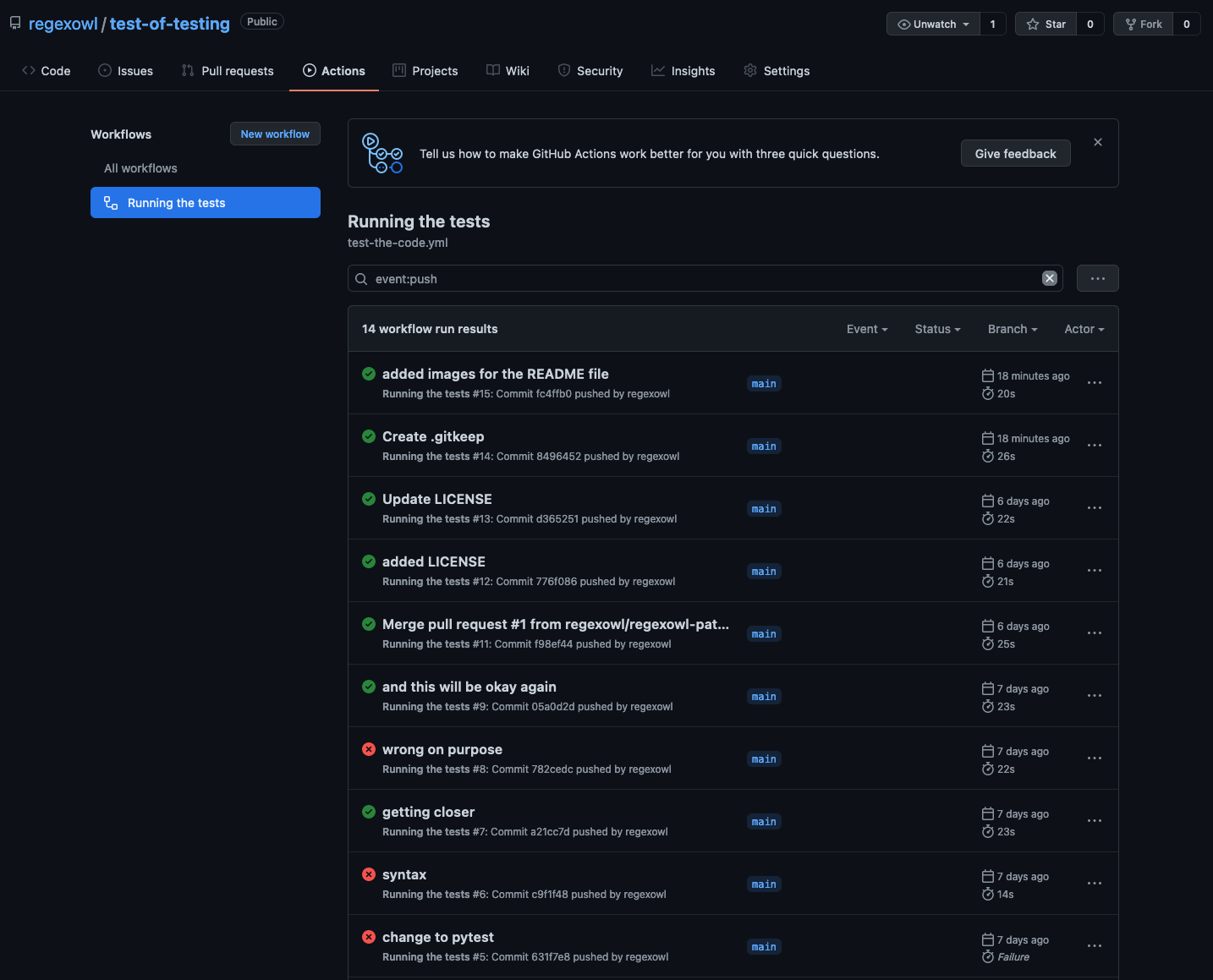Click the red failure icon beside 'syntax'
Screen dimensions: 1213x980
[x=369, y=874]
